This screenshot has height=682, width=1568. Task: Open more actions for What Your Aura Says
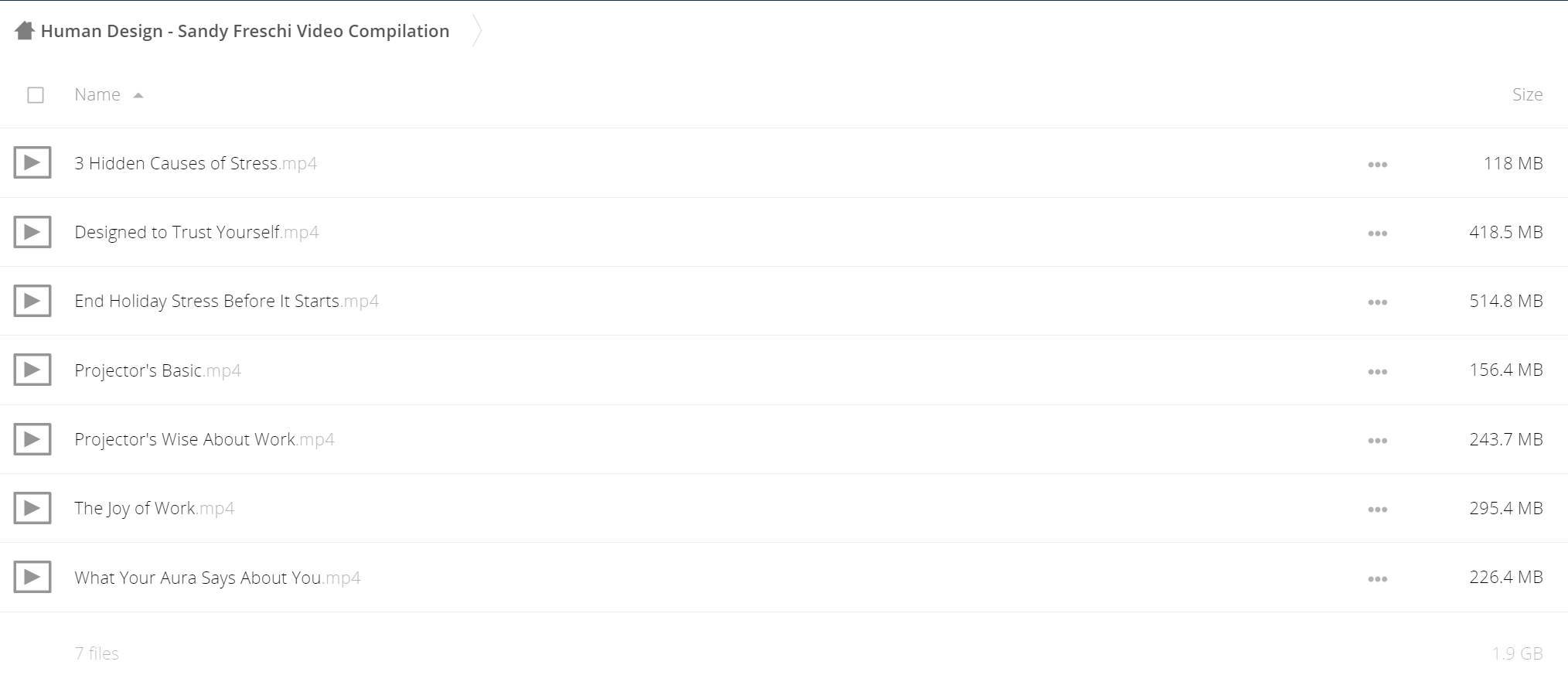(x=1377, y=579)
